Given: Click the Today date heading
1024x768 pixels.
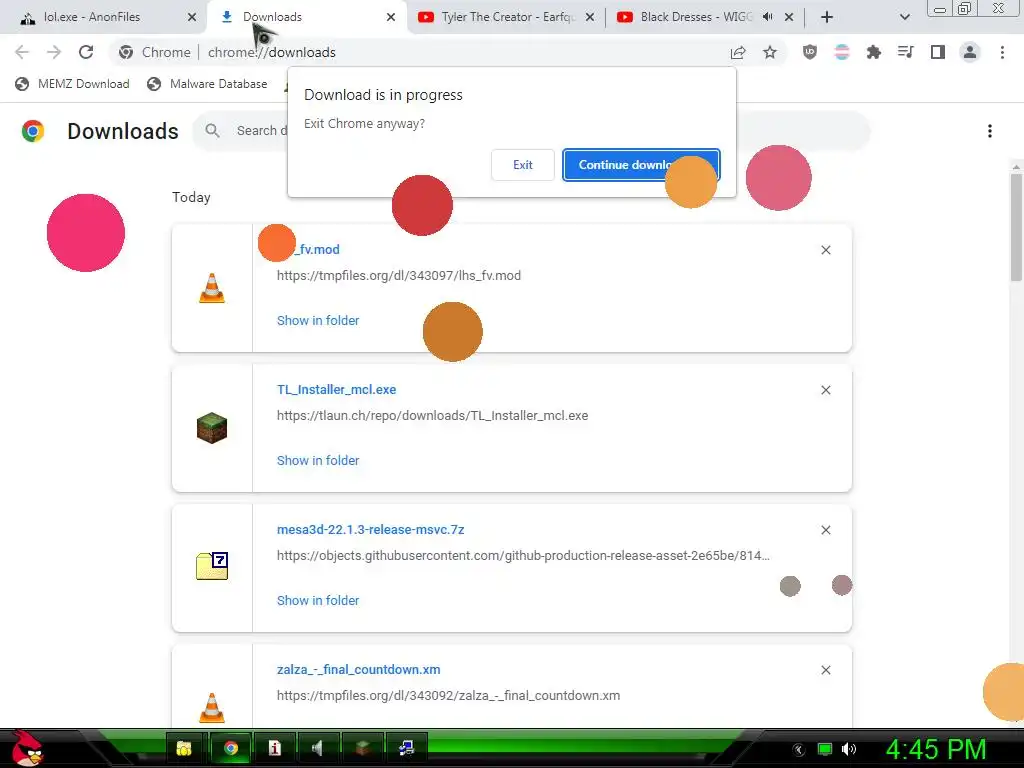Looking at the screenshot, I should coord(191,197).
